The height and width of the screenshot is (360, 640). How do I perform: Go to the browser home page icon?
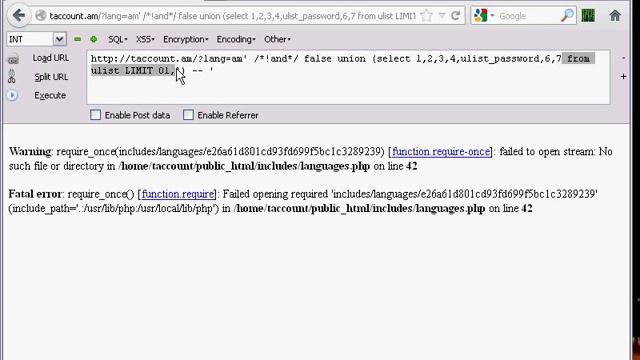click(x=615, y=16)
